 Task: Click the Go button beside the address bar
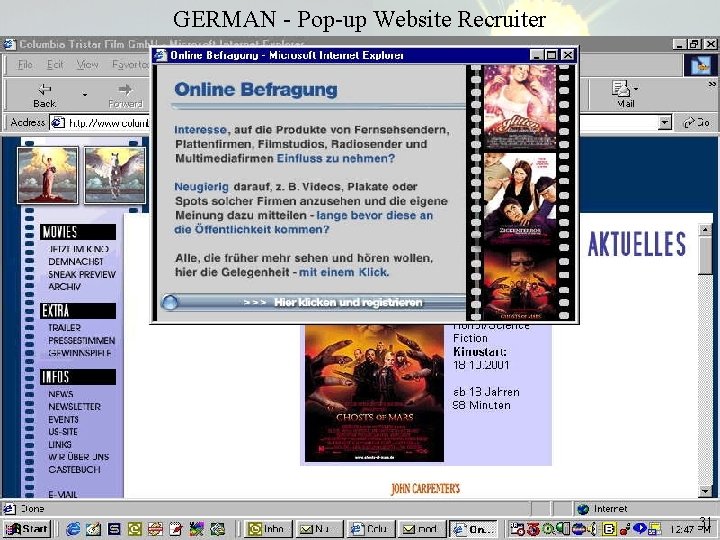[697, 123]
